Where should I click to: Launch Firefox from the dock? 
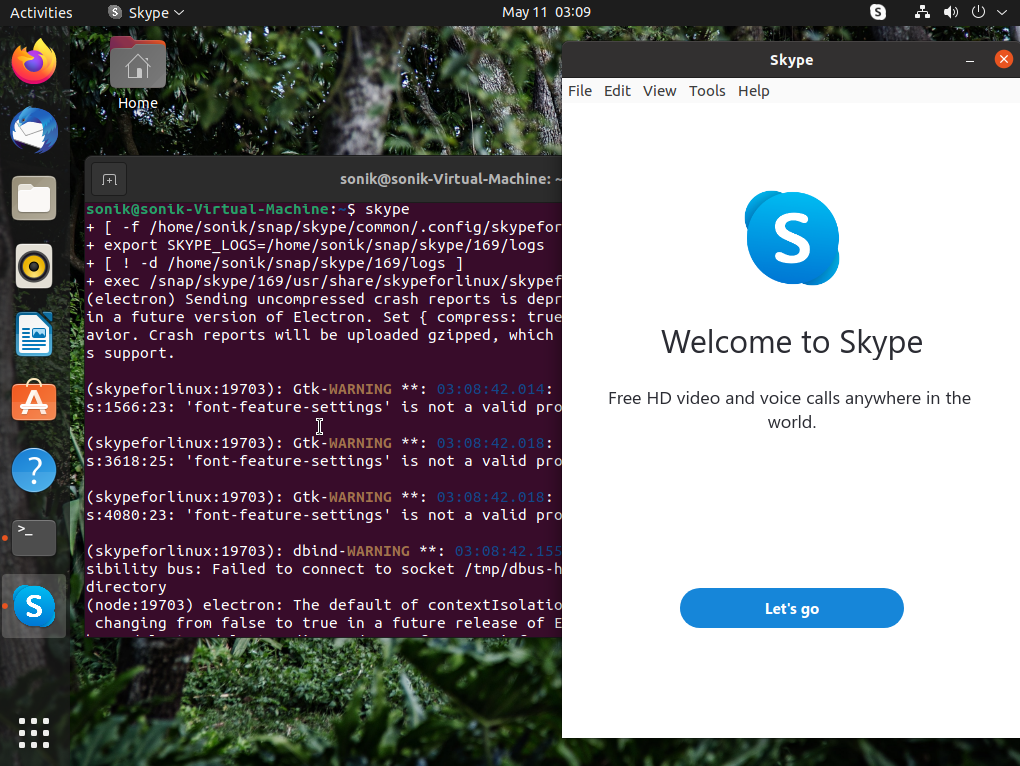(34, 63)
